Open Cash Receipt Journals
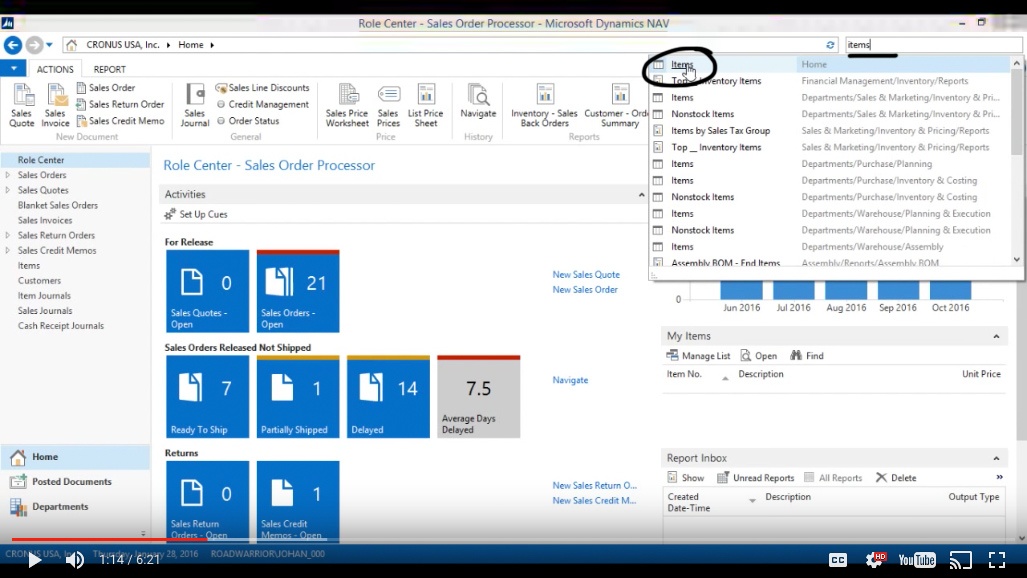This screenshot has height=578, width=1027. [60, 326]
